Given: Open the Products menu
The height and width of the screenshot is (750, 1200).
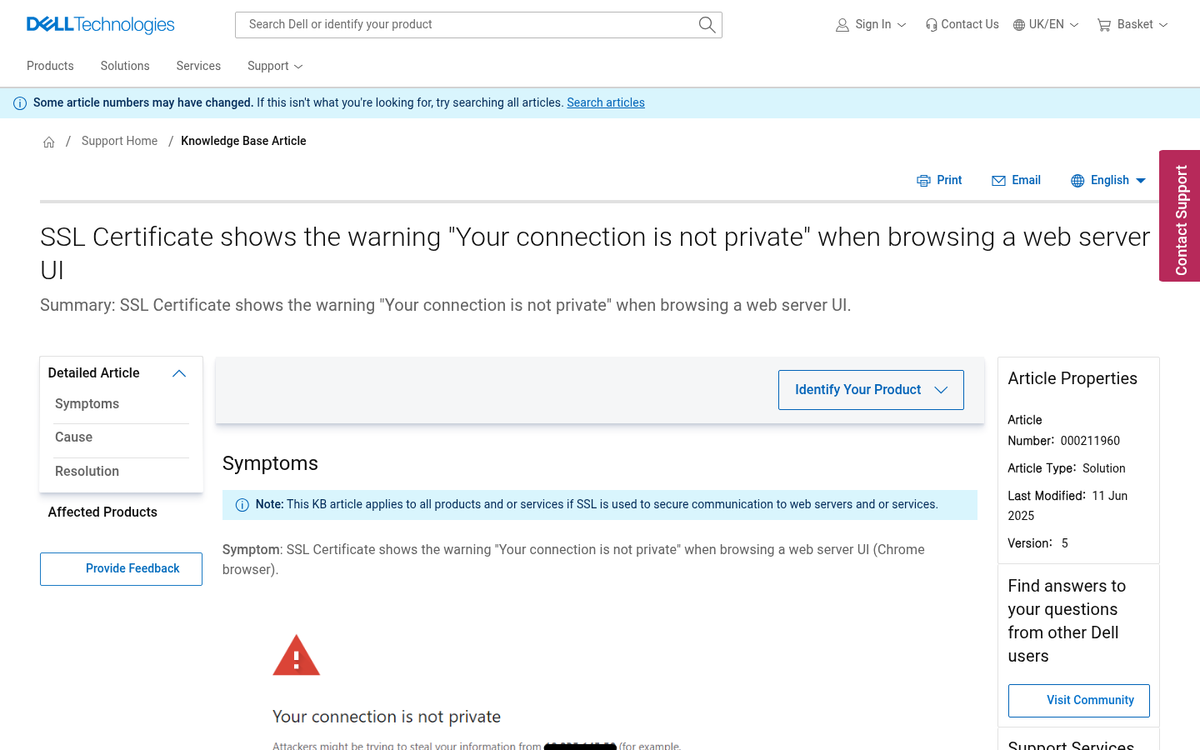Looking at the screenshot, I should (49, 66).
